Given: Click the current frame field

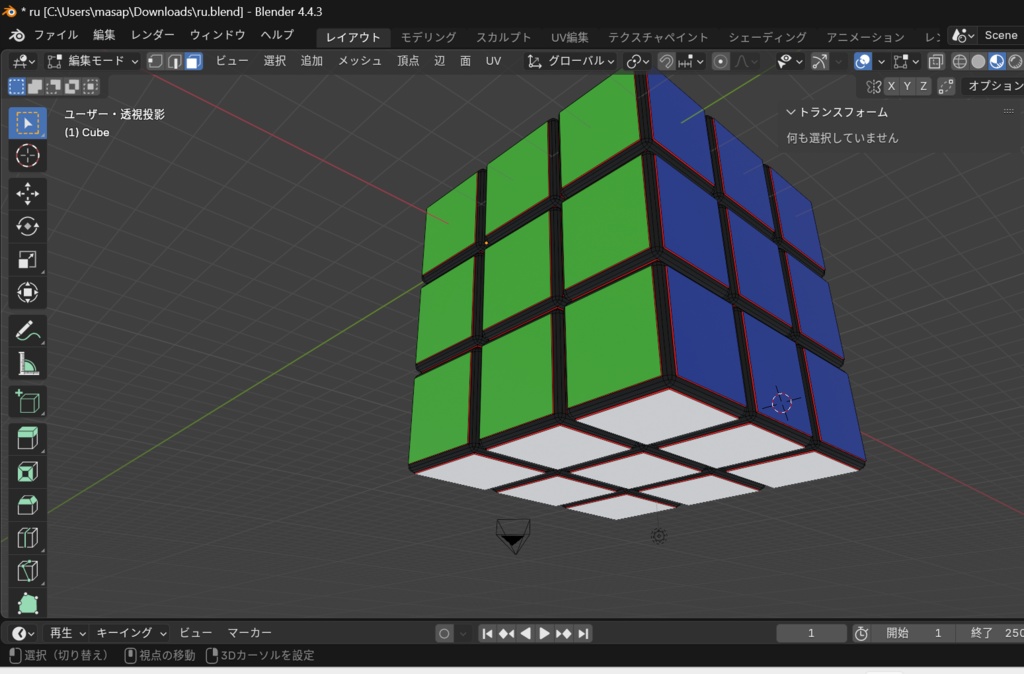Looking at the screenshot, I should [x=811, y=634].
